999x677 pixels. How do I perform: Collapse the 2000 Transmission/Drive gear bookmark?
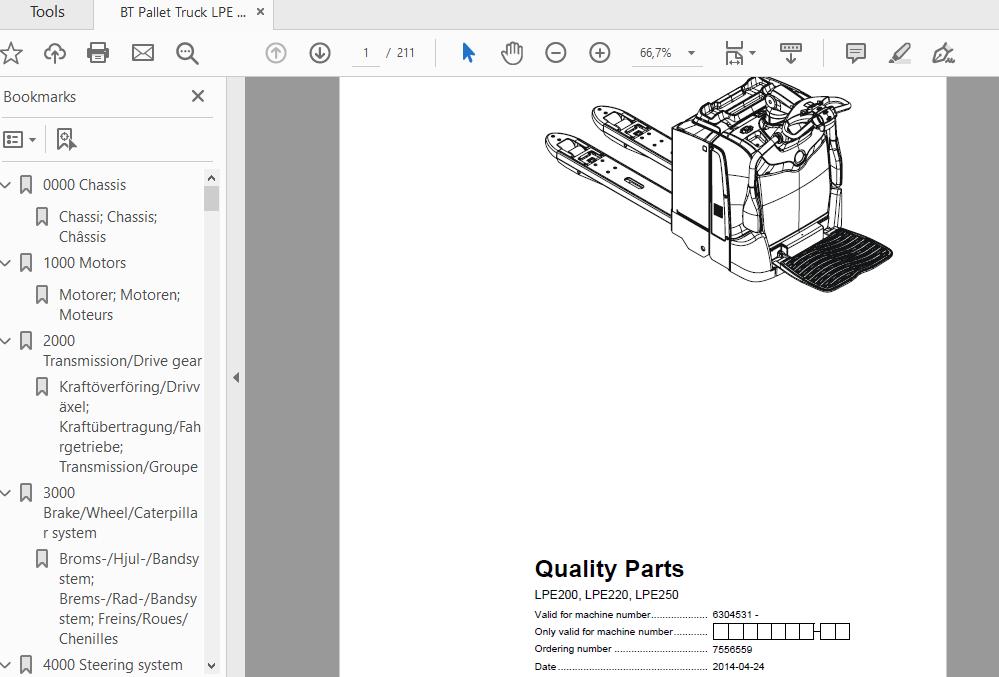point(6,341)
